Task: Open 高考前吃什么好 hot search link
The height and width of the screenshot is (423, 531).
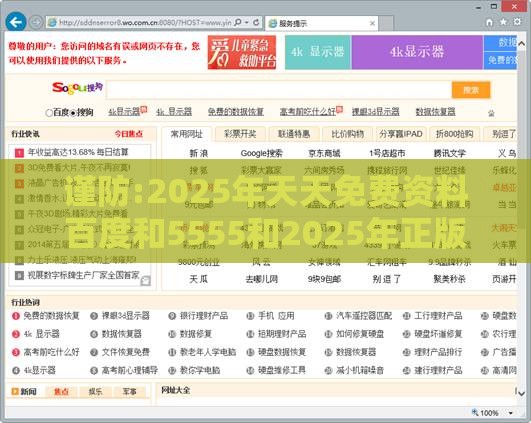Action: (x=307, y=111)
